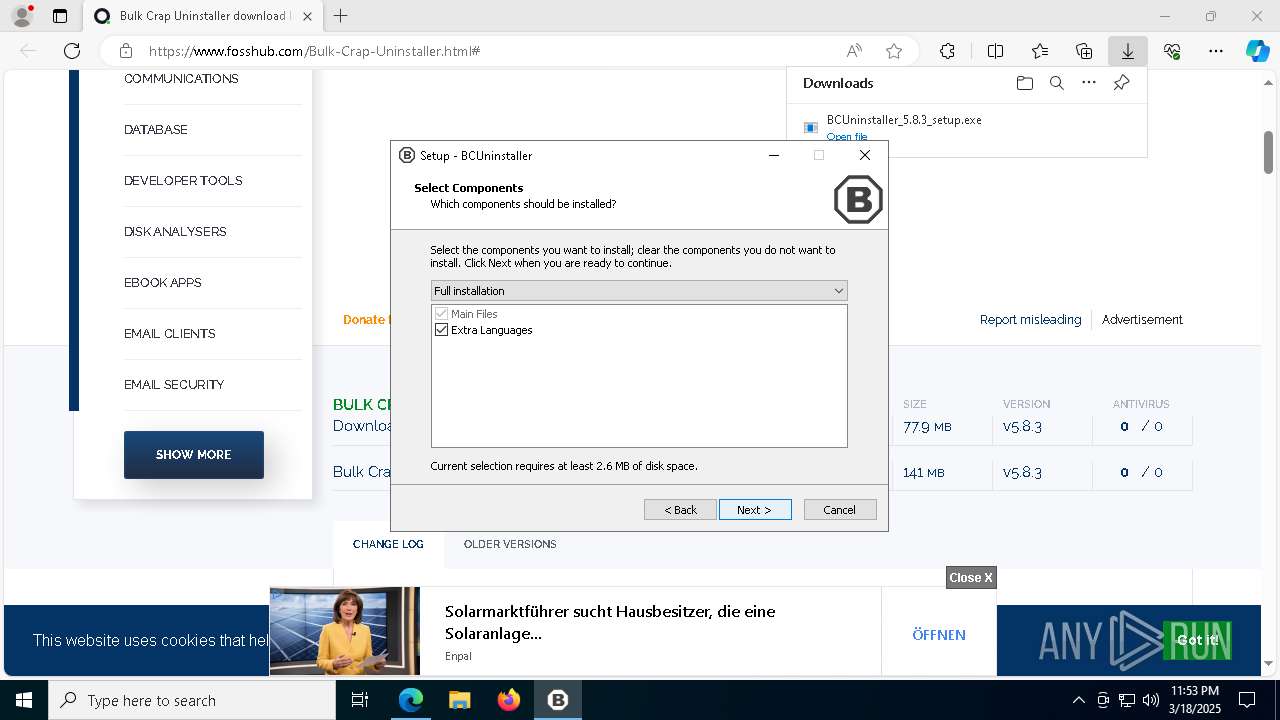Switch to the OLDER VERSIONS tab

(x=510, y=544)
